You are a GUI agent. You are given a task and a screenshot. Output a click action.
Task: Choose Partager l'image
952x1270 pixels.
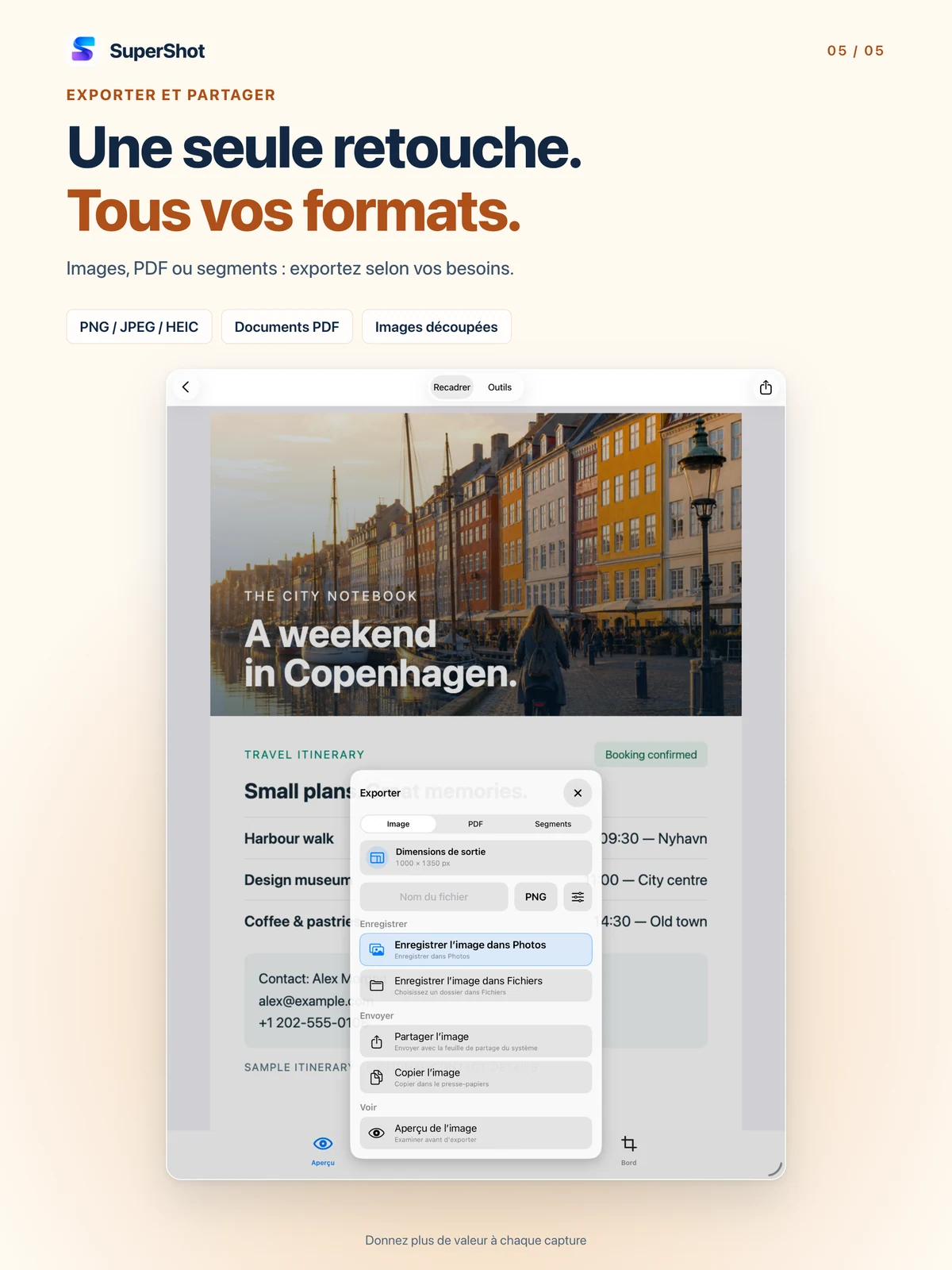[476, 1041]
